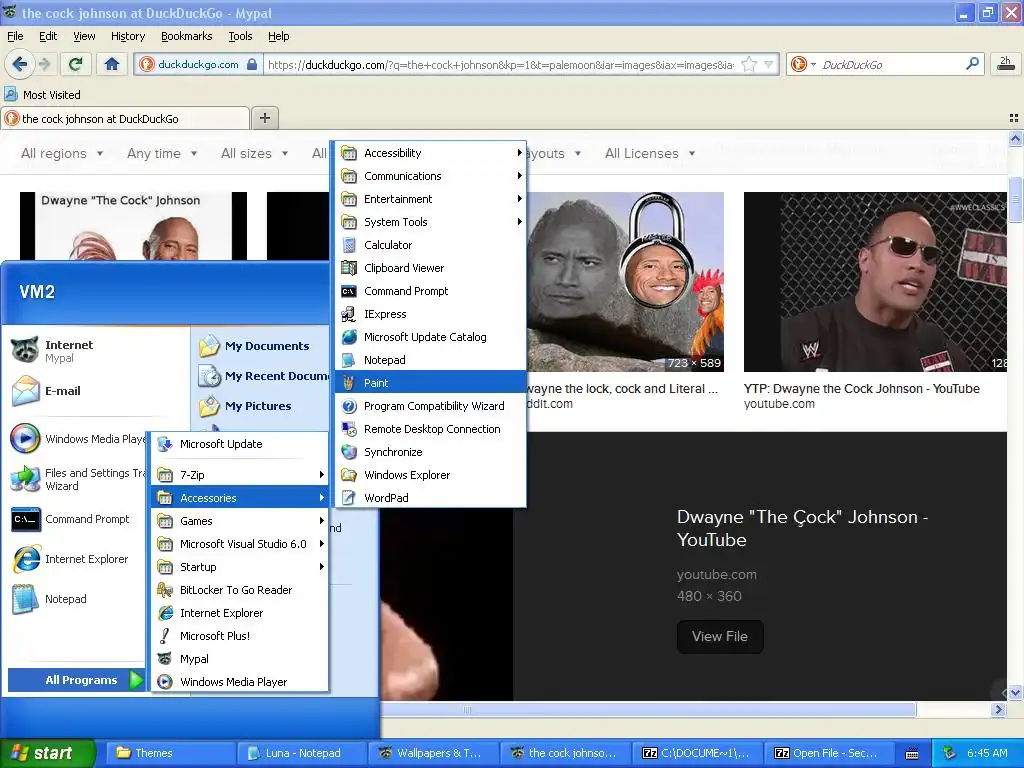Select the 'the cock johnson at DuckDuckGo' tab
Image resolution: width=1024 pixels, height=768 pixels.
125,118
